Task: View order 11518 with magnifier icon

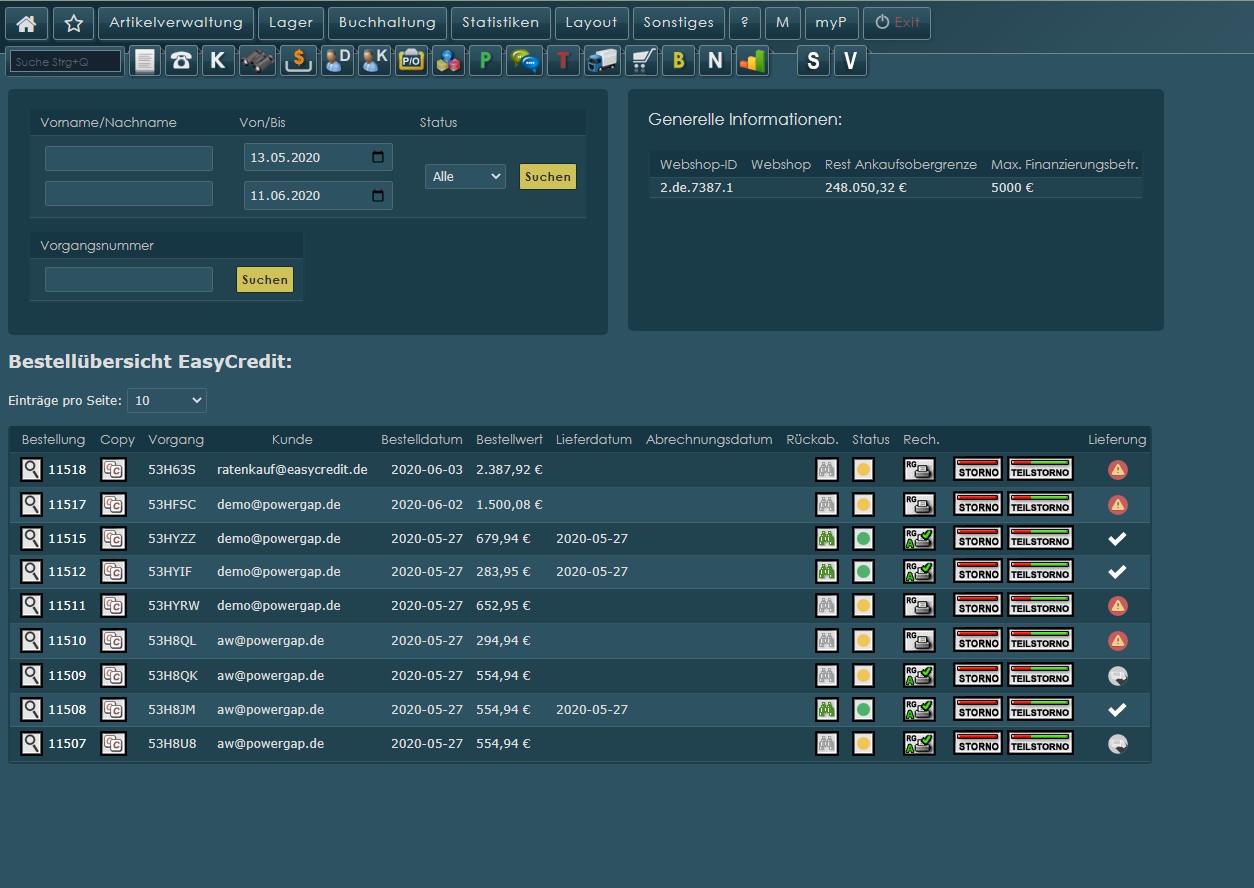Action: [x=32, y=469]
